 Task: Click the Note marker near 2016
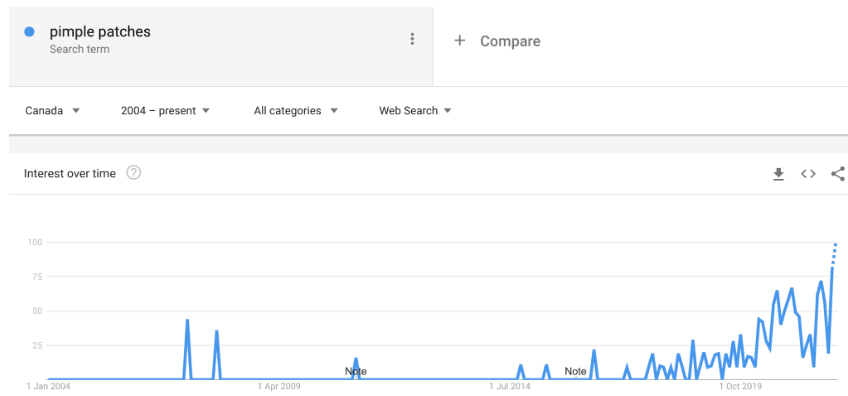(x=575, y=372)
